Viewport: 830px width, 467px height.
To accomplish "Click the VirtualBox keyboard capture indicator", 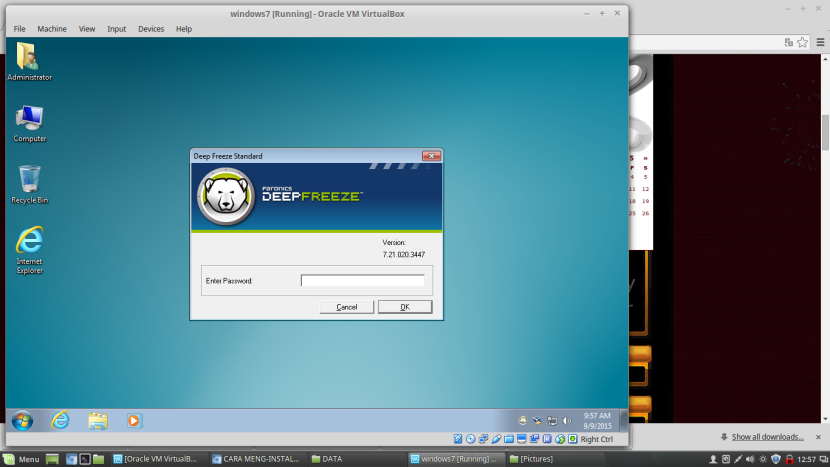I will pos(572,439).
